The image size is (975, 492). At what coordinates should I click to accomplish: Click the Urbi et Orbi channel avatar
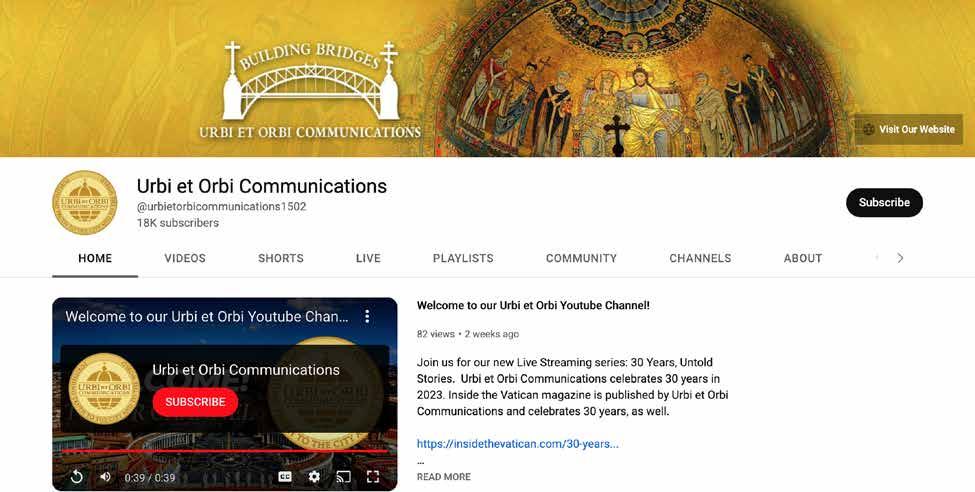85,203
